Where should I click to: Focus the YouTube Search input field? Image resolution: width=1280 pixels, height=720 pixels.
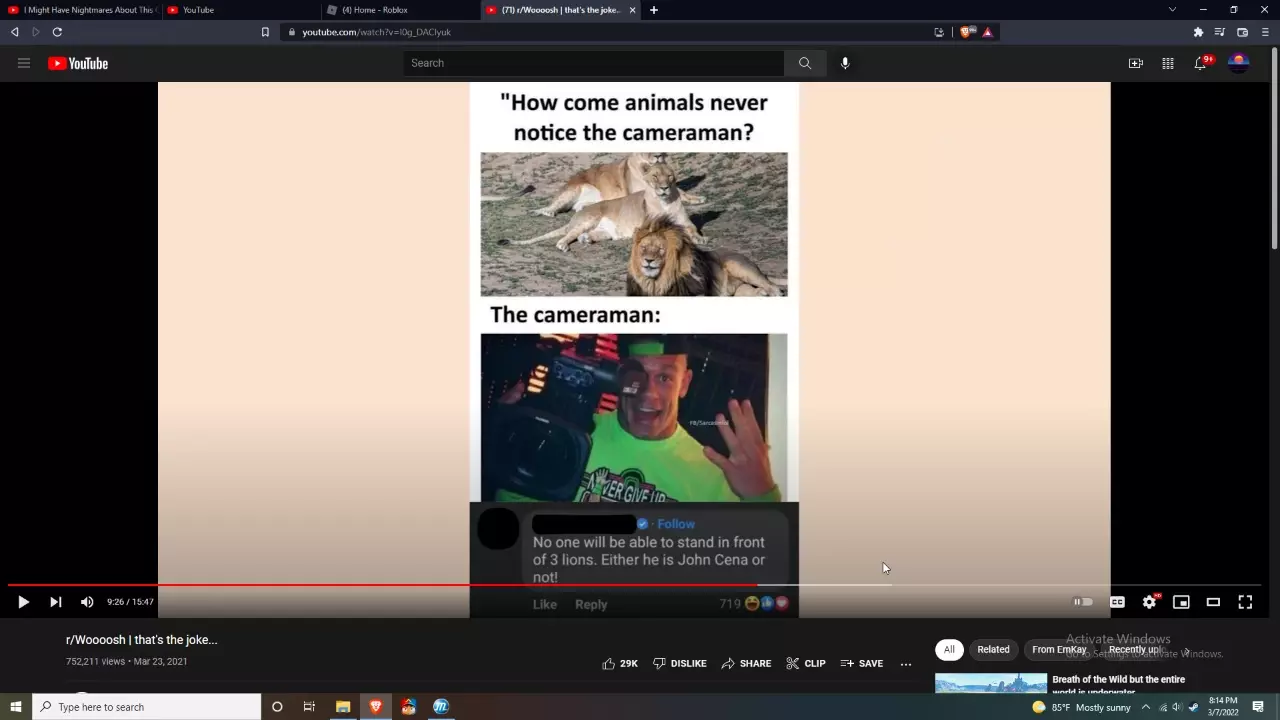click(x=594, y=63)
